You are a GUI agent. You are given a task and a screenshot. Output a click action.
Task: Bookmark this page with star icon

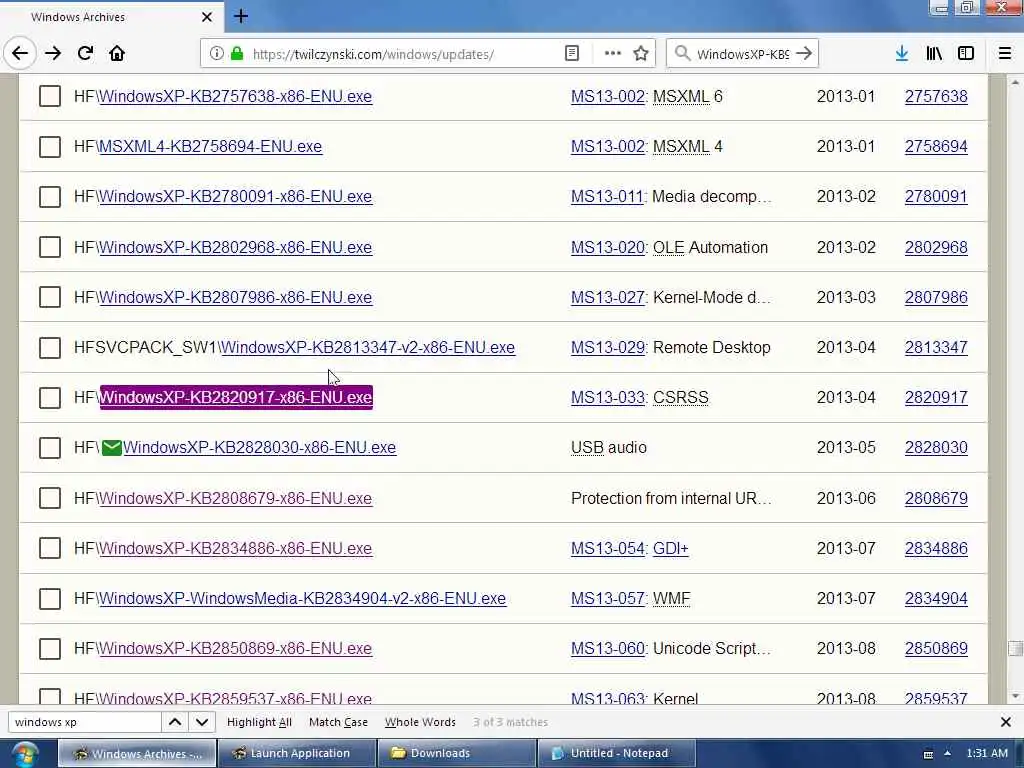click(x=641, y=54)
